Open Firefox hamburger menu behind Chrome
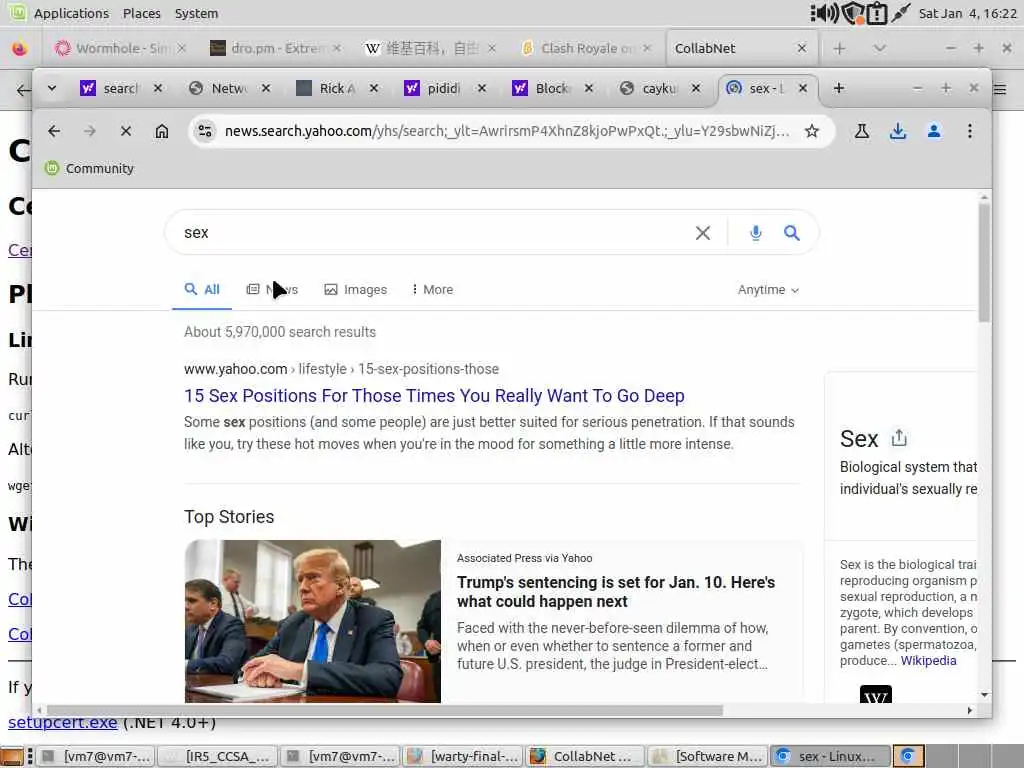Image resolution: width=1024 pixels, height=768 pixels. (1000, 89)
